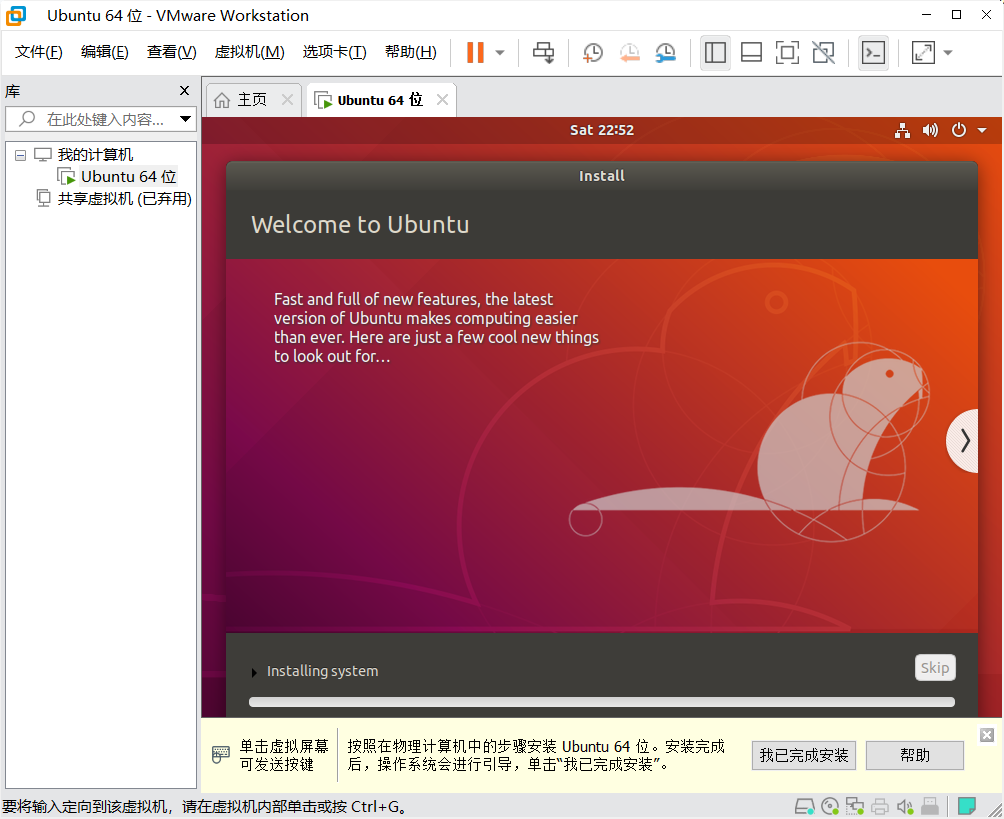
Task: Take a snapshot of the virtual machine
Action: (593, 53)
